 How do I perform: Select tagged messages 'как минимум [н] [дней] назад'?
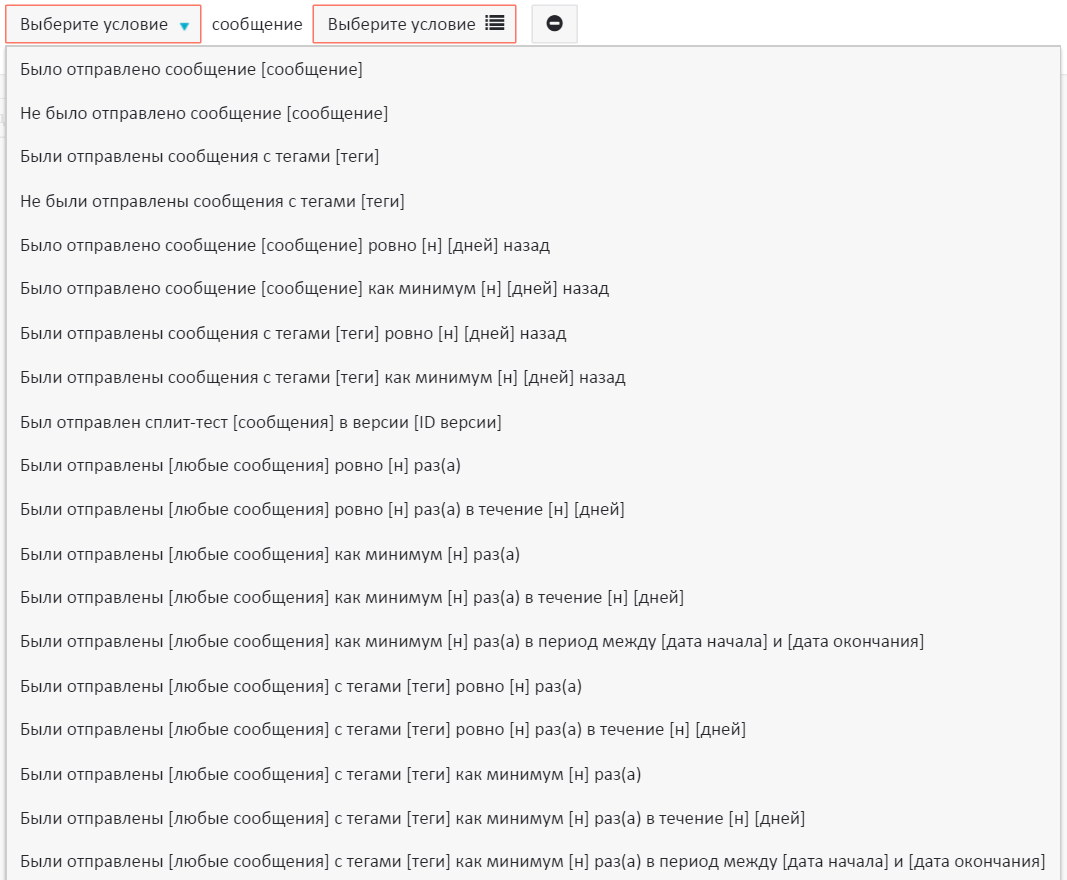point(322,377)
